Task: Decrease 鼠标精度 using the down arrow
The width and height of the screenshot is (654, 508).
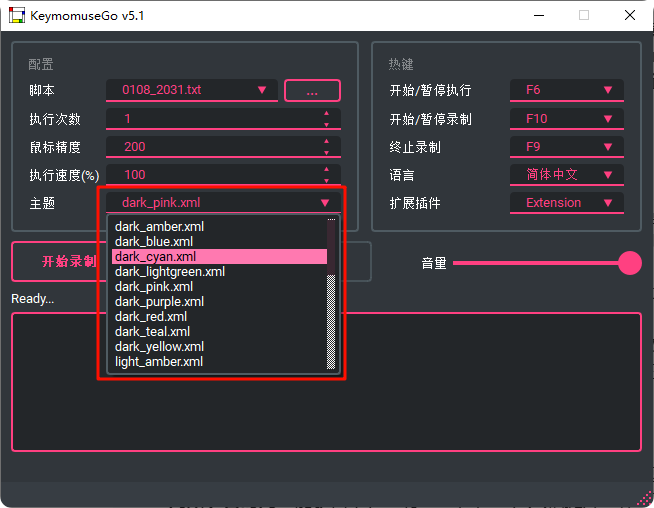Action: 326,152
